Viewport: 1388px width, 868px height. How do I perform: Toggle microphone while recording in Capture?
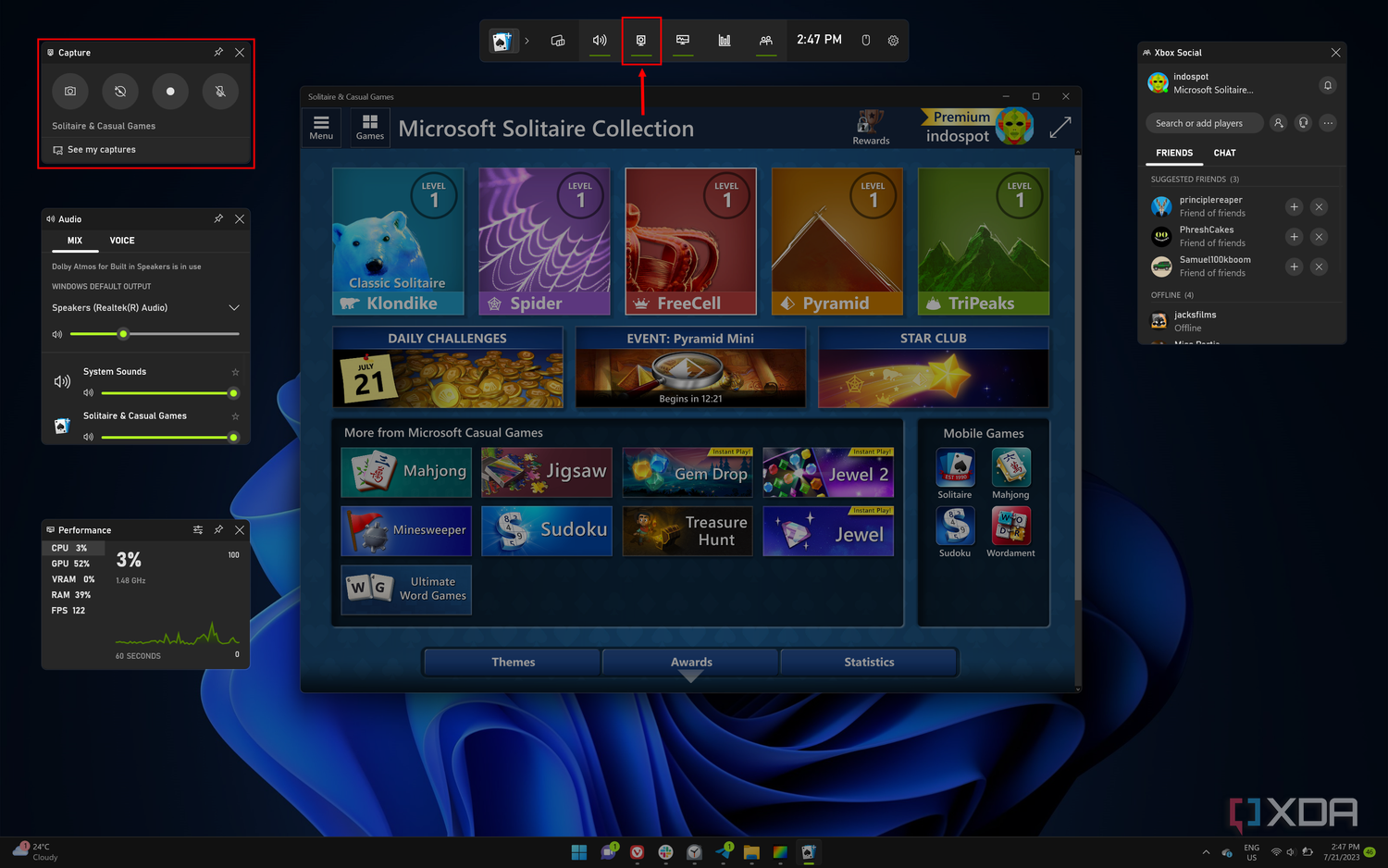[x=220, y=92]
